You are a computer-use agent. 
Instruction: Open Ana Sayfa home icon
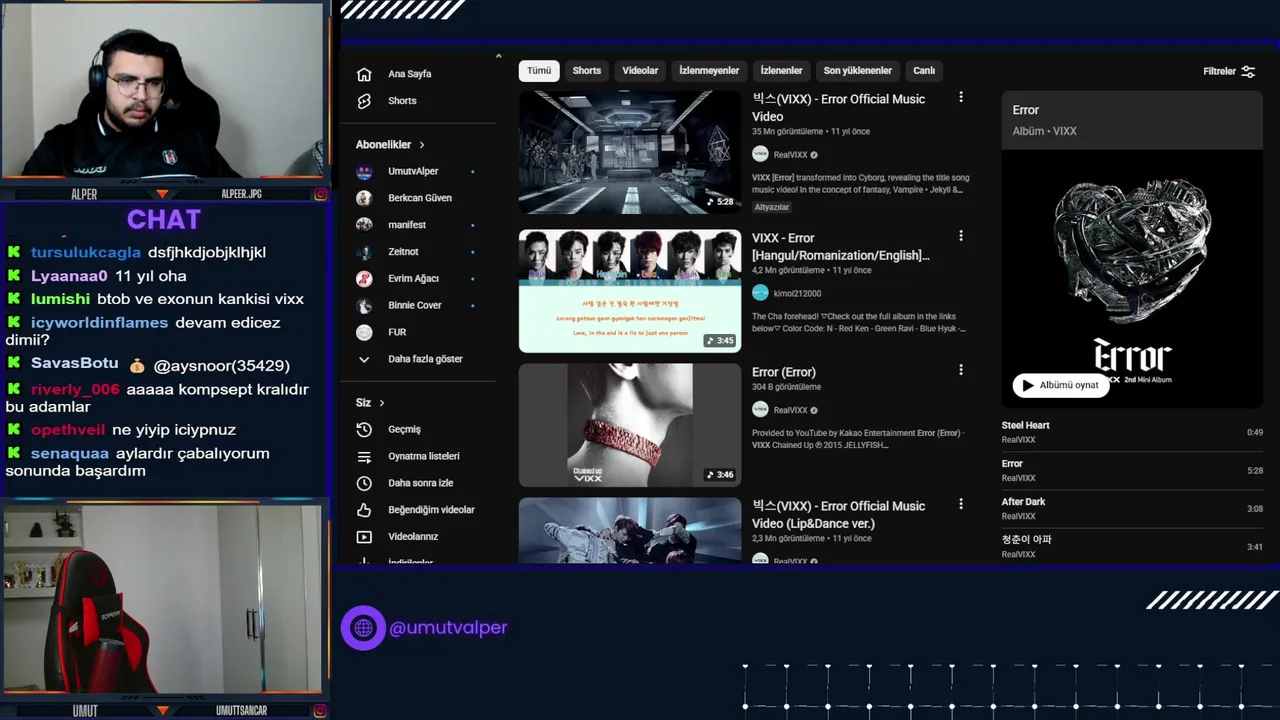364,74
